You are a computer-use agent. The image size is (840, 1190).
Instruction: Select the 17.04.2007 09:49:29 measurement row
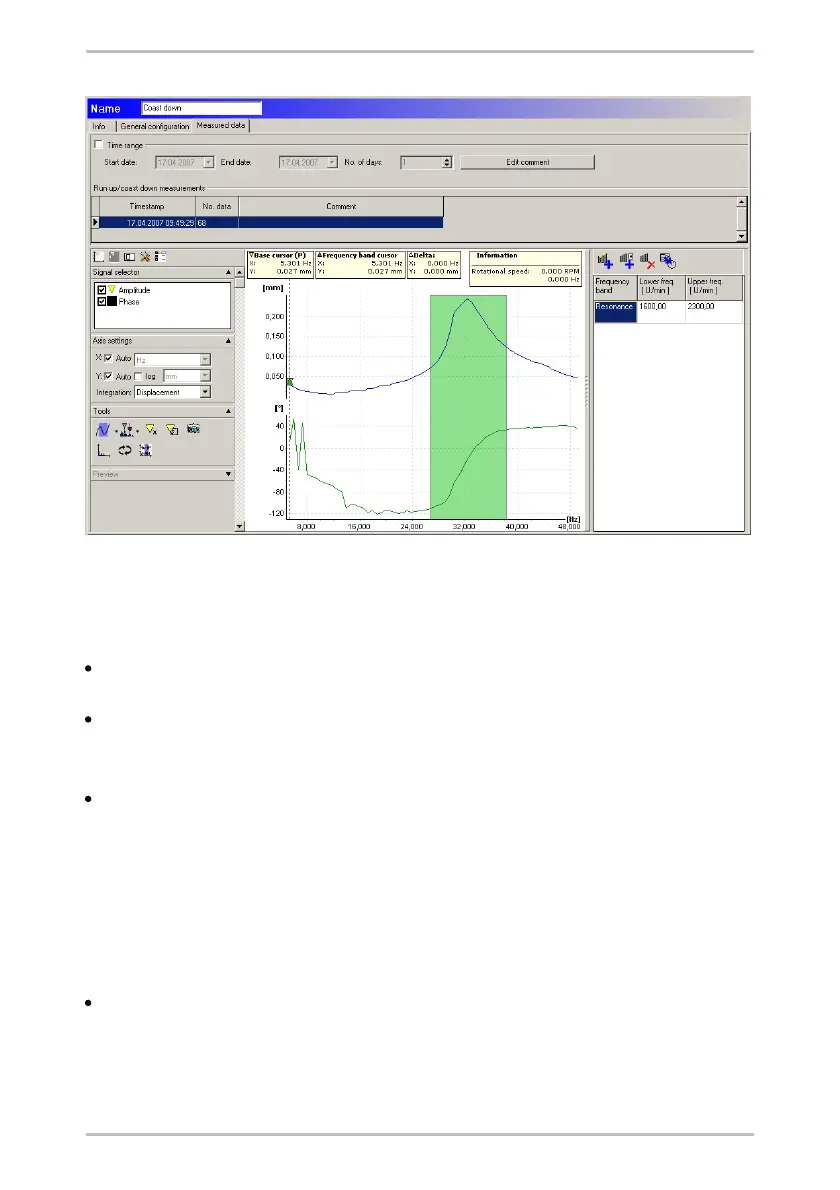[x=272, y=222]
